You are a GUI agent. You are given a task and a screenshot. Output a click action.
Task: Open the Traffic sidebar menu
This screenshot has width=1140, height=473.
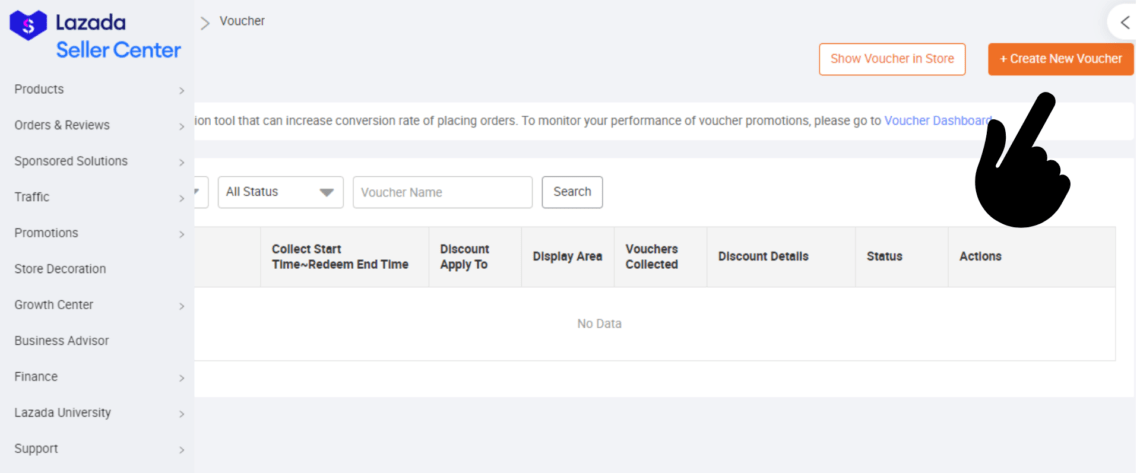click(x=32, y=197)
